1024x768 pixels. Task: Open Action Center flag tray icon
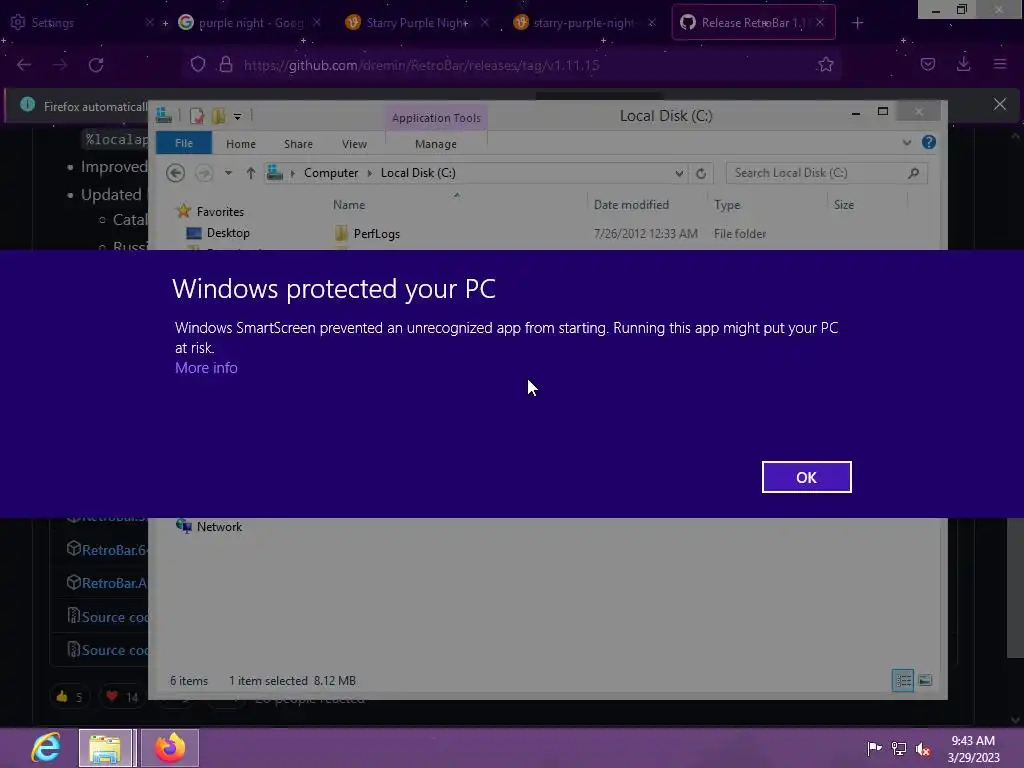click(x=874, y=748)
